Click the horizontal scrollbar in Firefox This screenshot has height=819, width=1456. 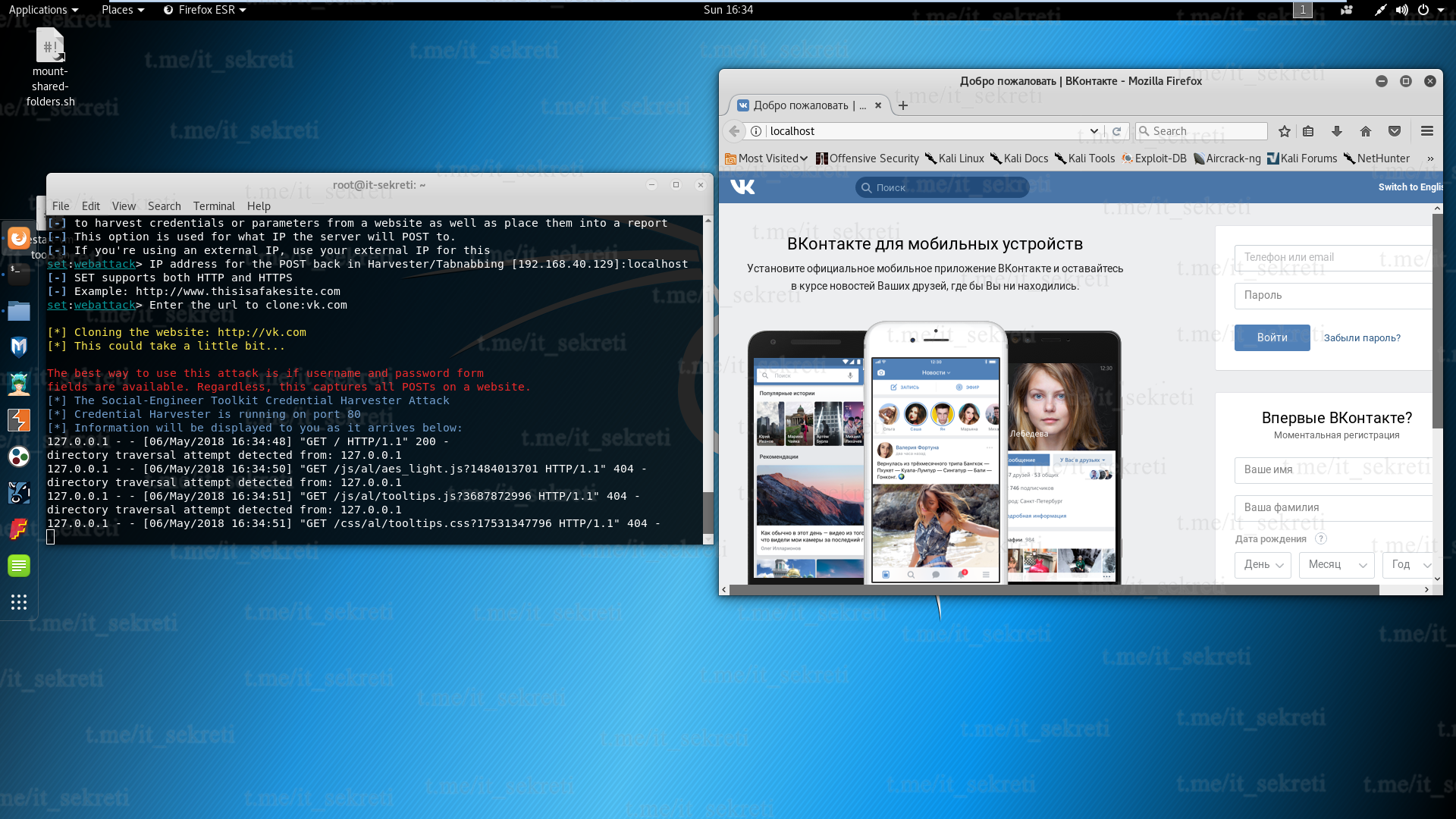pyautogui.click(x=1054, y=589)
